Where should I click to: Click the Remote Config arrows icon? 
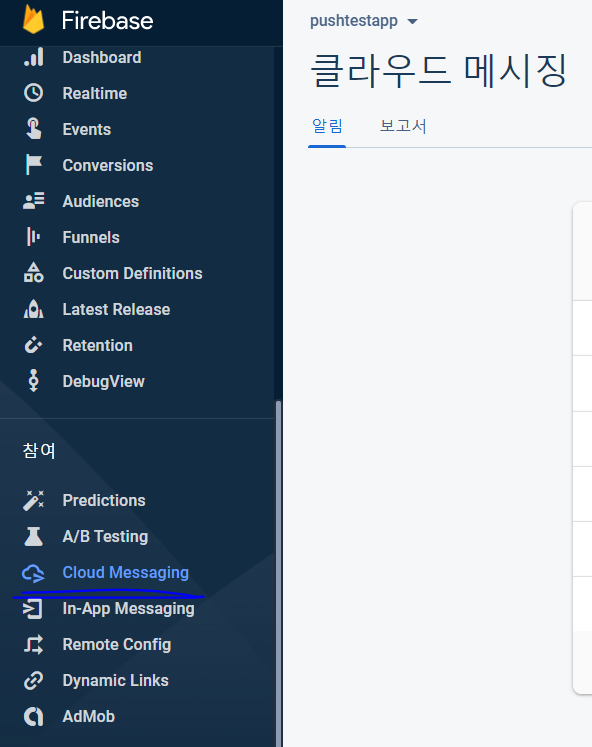pyautogui.click(x=33, y=645)
